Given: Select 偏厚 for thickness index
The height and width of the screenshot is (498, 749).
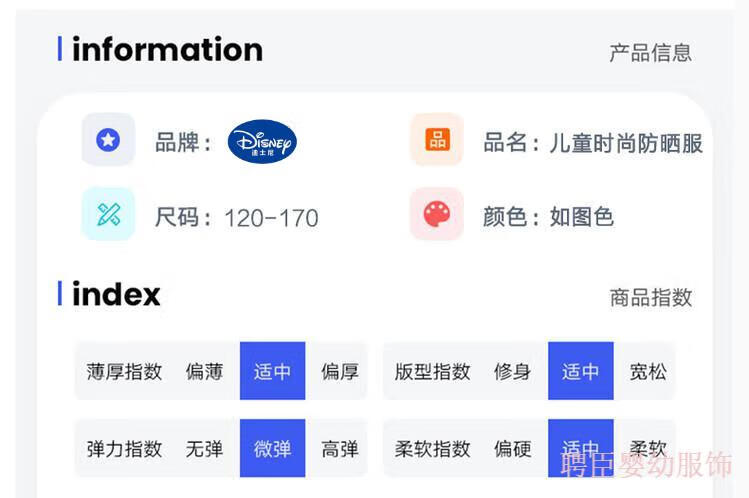Looking at the screenshot, I should click(x=339, y=371).
